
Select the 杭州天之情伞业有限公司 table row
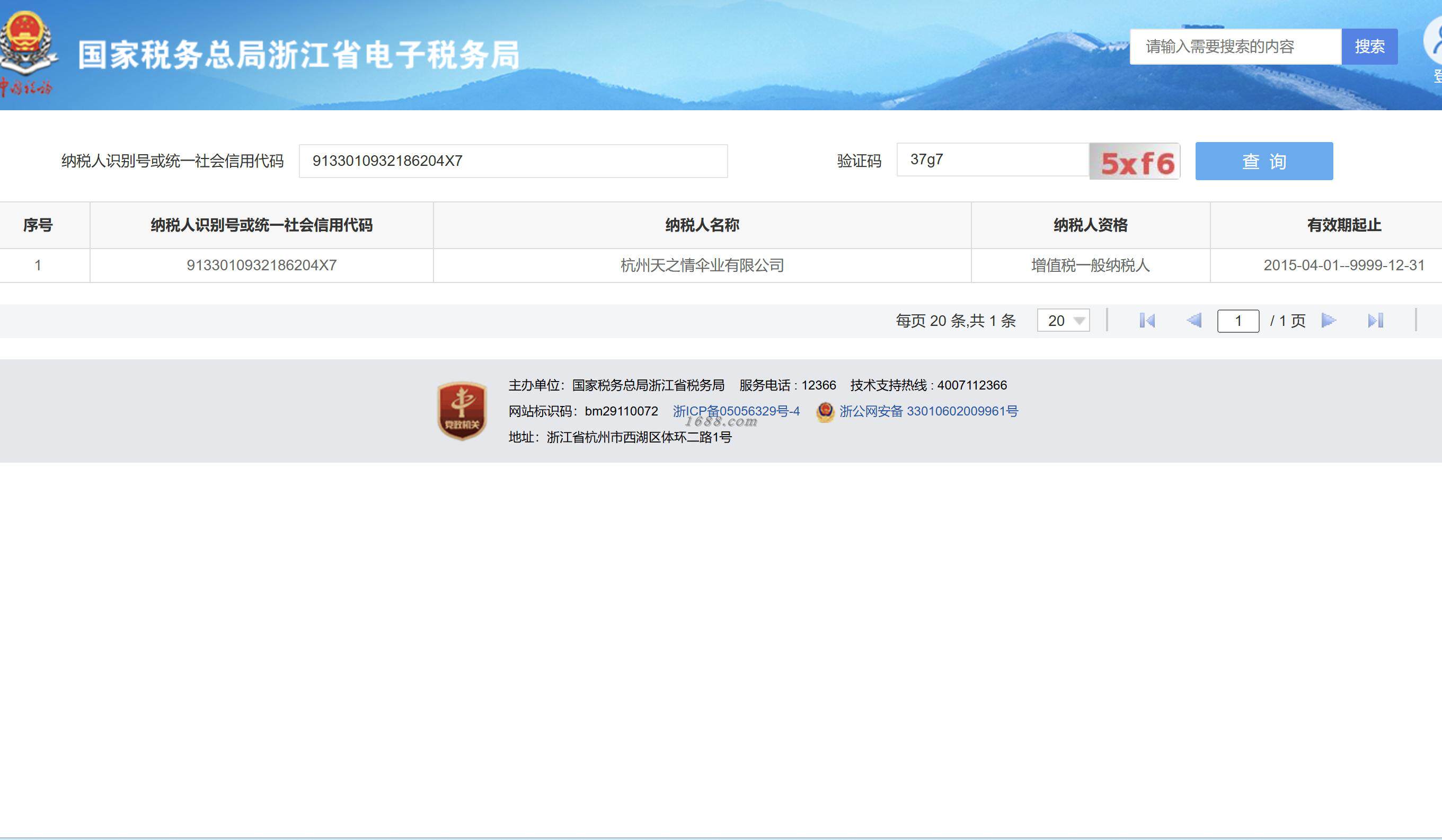(702, 265)
